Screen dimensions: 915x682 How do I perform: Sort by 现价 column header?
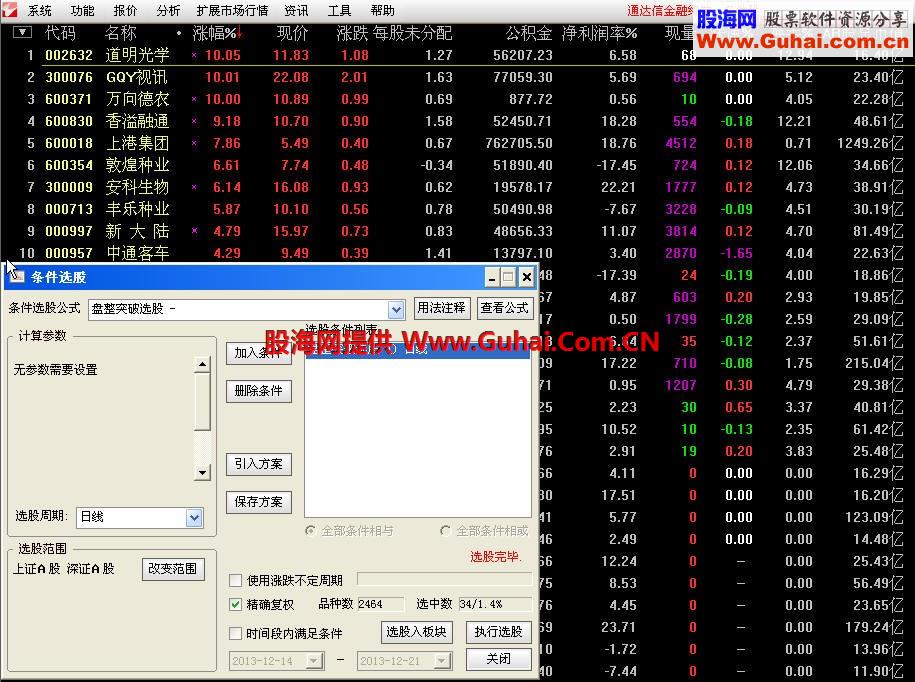point(292,34)
